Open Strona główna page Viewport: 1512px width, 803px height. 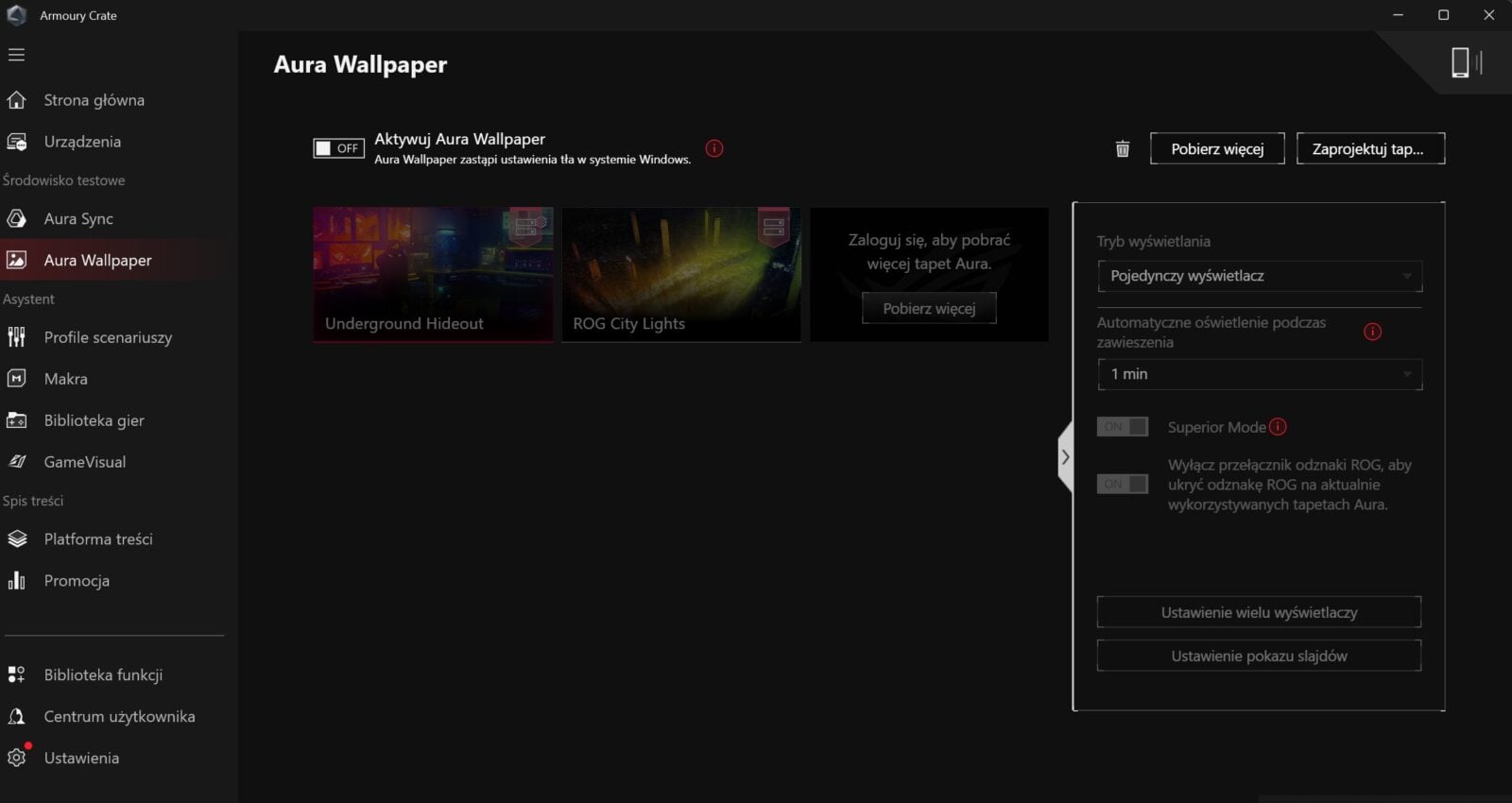point(94,100)
